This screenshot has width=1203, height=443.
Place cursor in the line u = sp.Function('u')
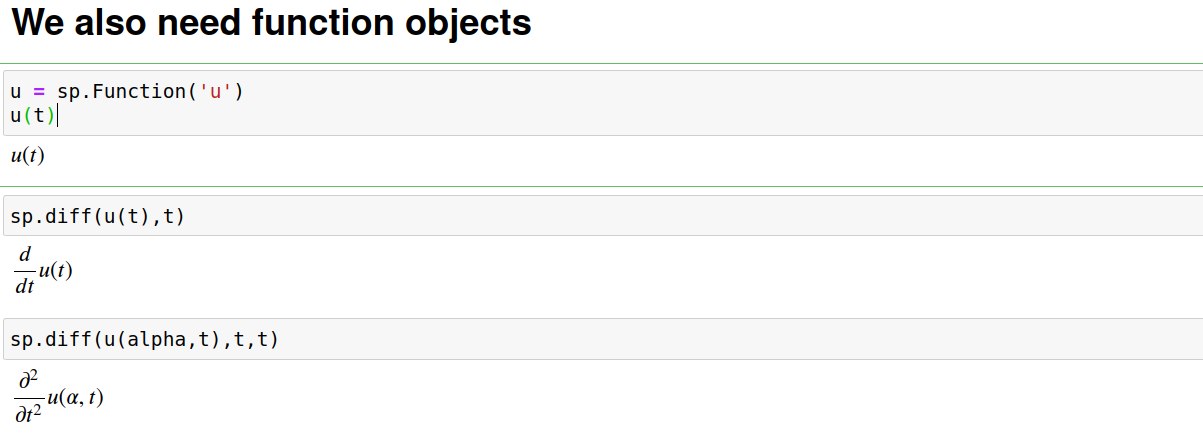point(127,92)
